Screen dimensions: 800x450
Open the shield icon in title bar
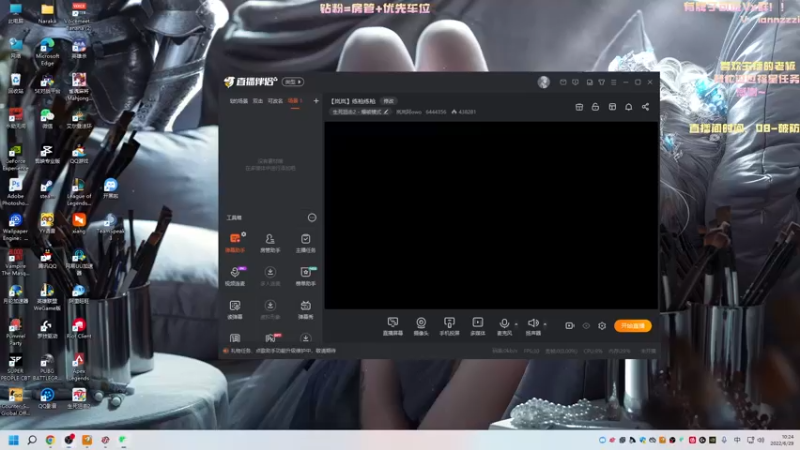575,82
